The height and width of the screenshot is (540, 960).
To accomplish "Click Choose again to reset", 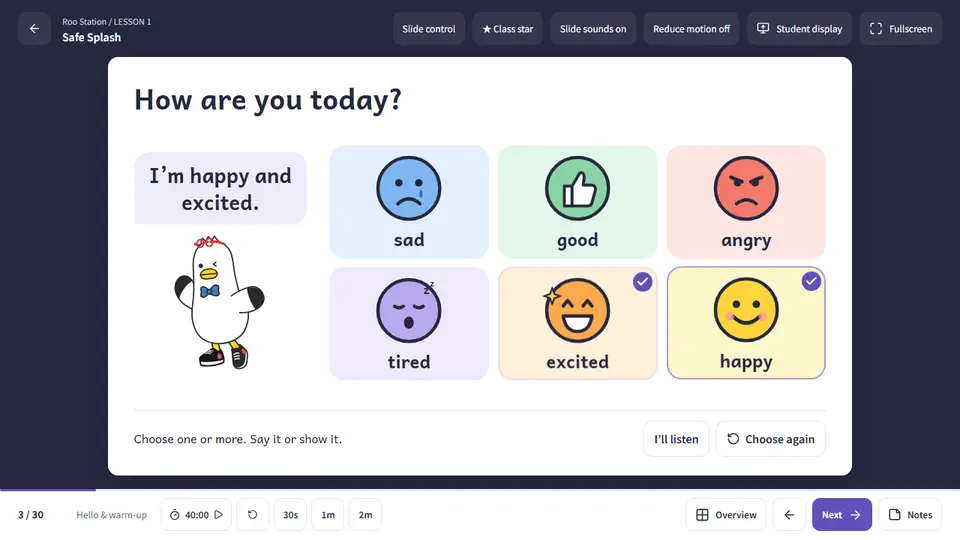I will (770, 439).
